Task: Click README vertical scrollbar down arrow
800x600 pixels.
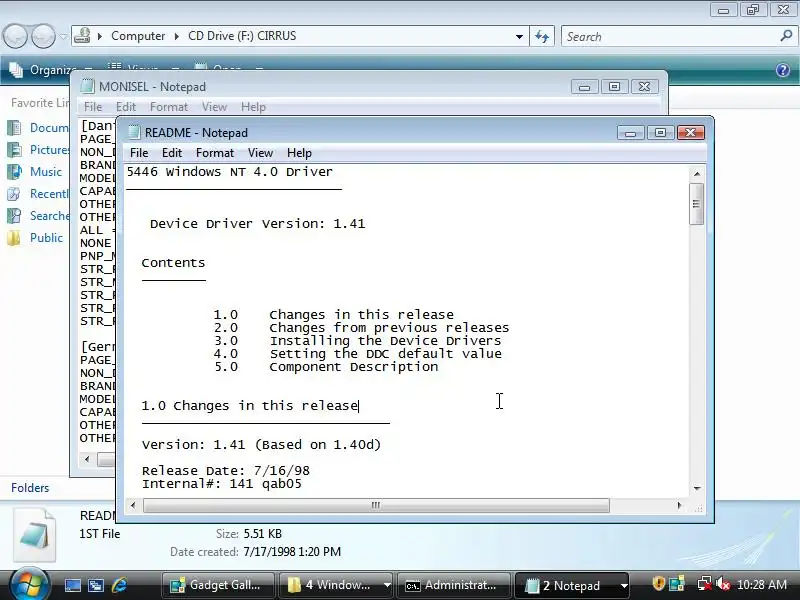Action: pyautogui.click(x=697, y=489)
